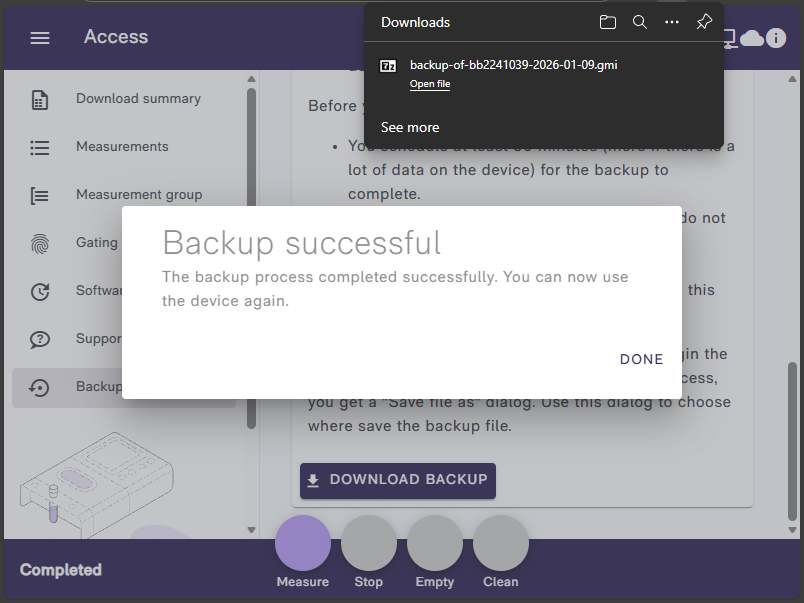The height and width of the screenshot is (603, 804).
Task: Click the info icon in header
Action: point(776,38)
